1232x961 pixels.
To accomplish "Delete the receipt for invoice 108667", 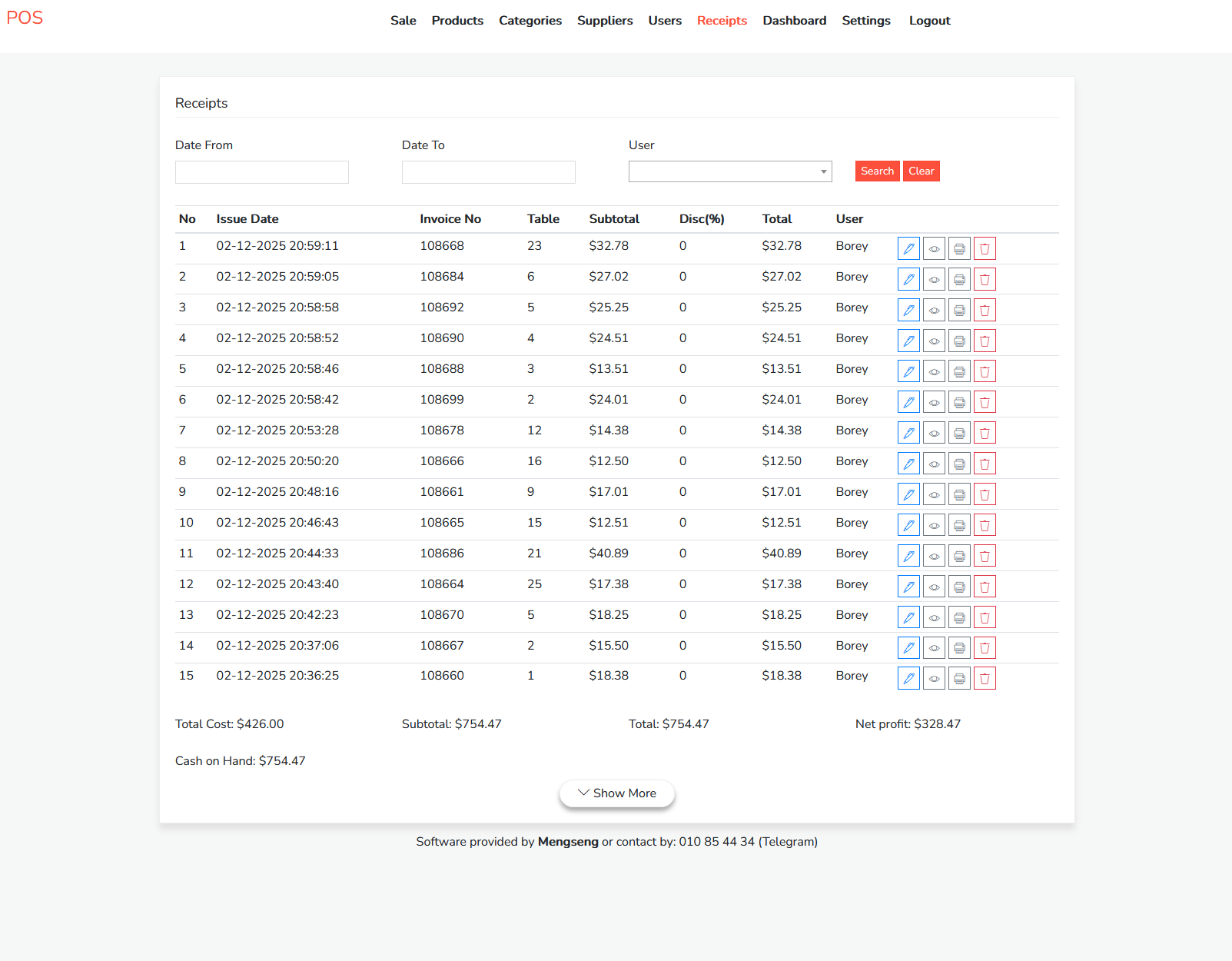I will [x=985, y=648].
